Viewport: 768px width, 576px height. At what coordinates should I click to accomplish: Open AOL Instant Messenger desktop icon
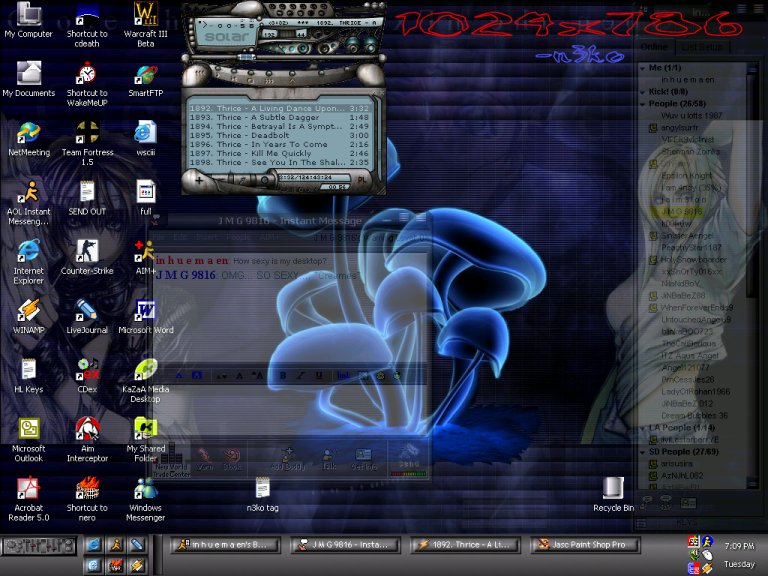[29, 203]
